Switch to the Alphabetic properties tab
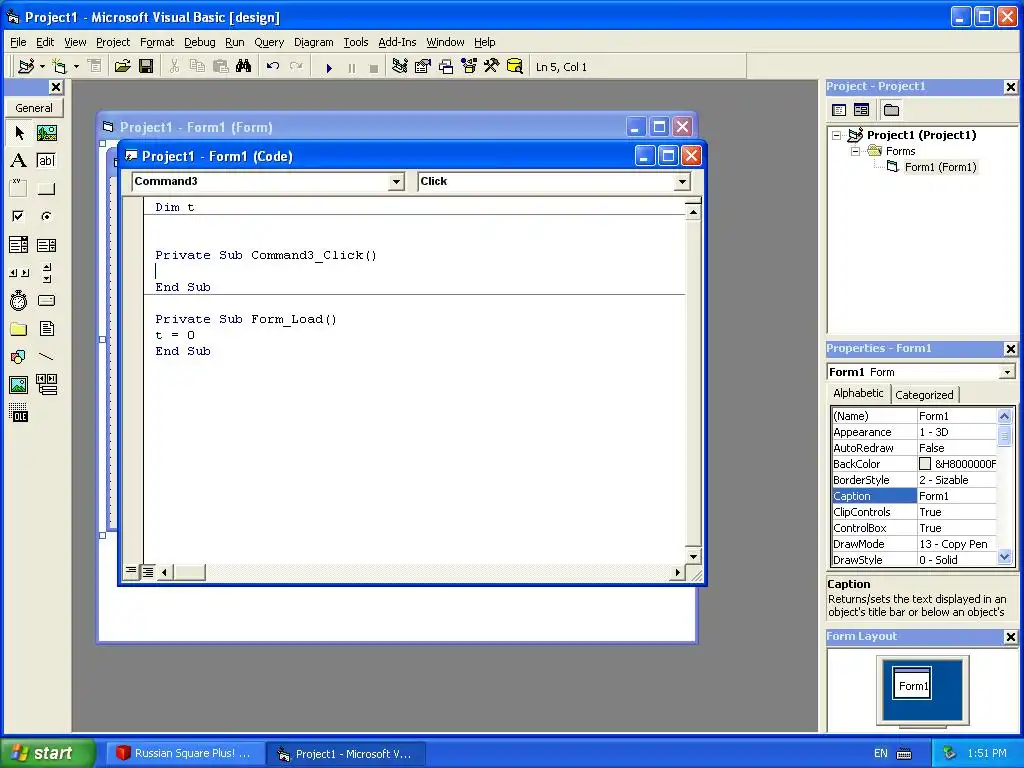The image size is (1024, 768). pyautogui.click(x=858, y=393)
